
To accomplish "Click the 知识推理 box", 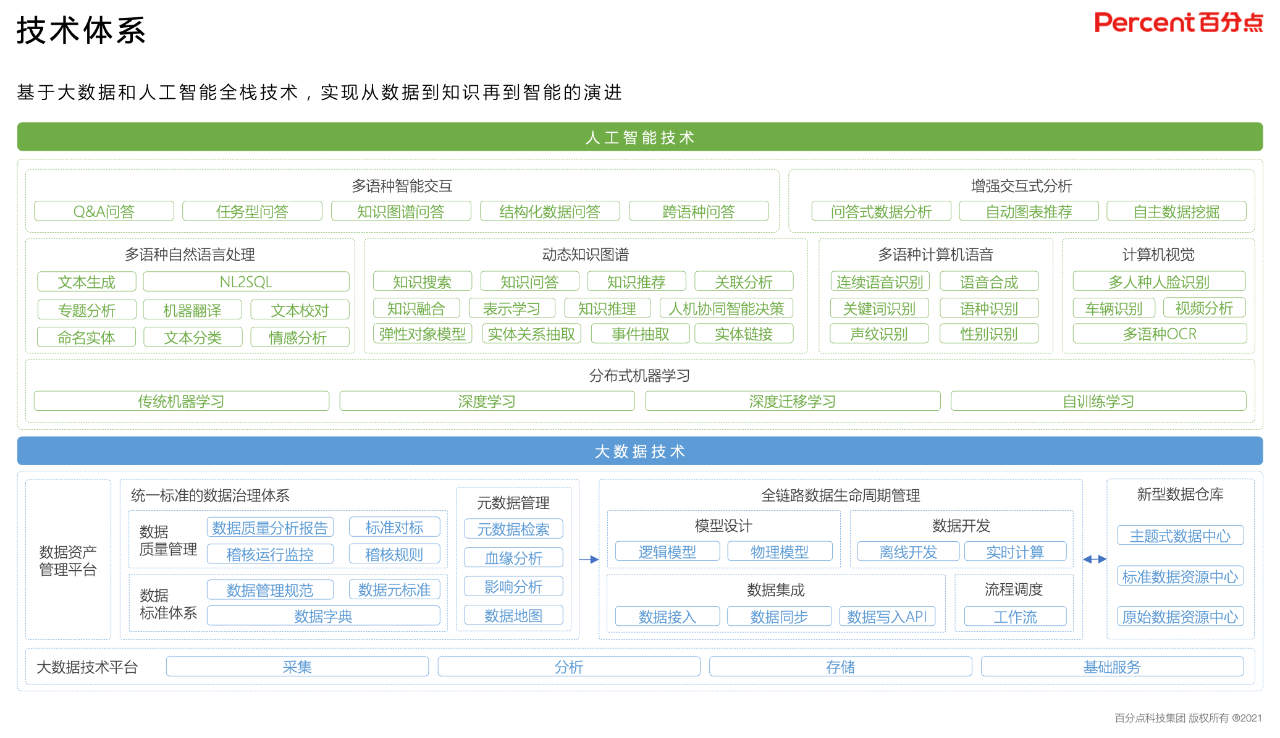I will click(x=607, y=308).
